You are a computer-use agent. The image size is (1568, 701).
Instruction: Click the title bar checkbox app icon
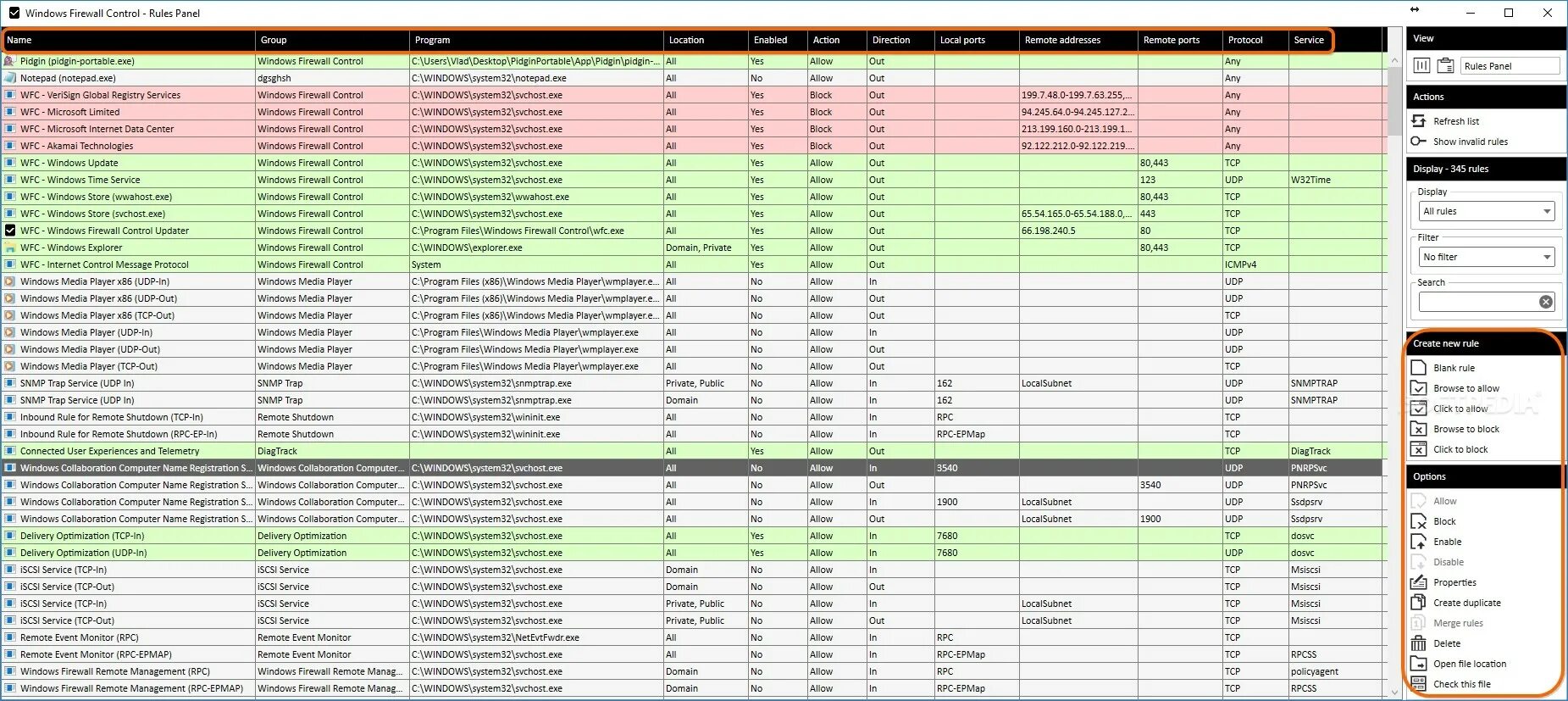pos(14,13)
